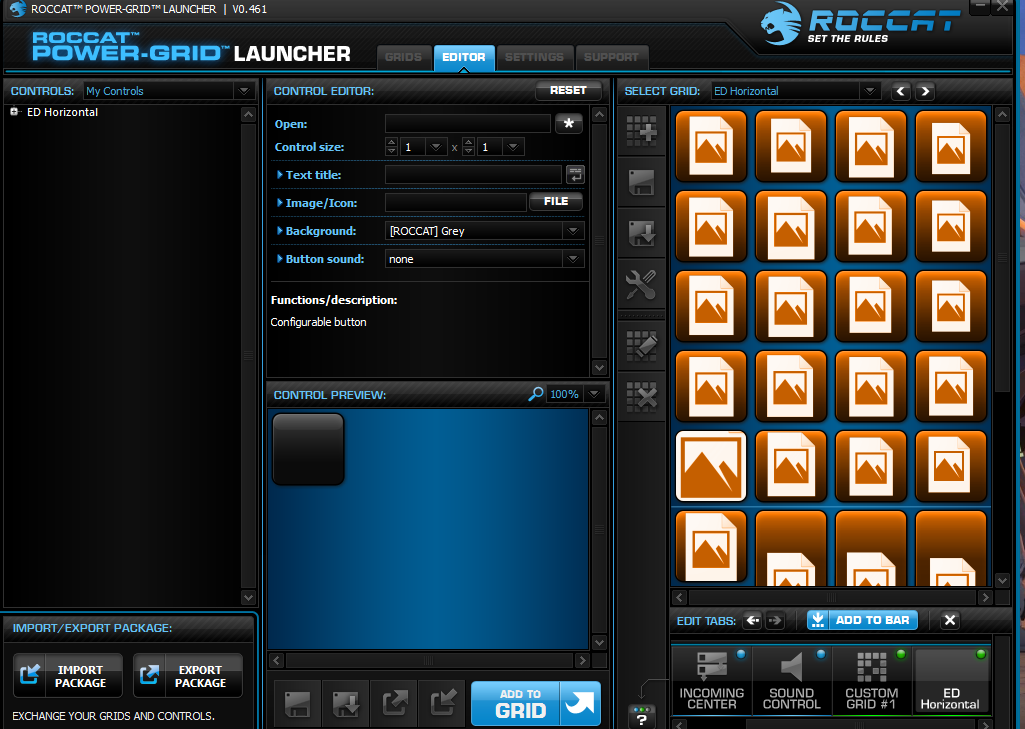Open the control height size dropdown
The width and height of the screenshot is (1025, 729).
tap(513, 147)
